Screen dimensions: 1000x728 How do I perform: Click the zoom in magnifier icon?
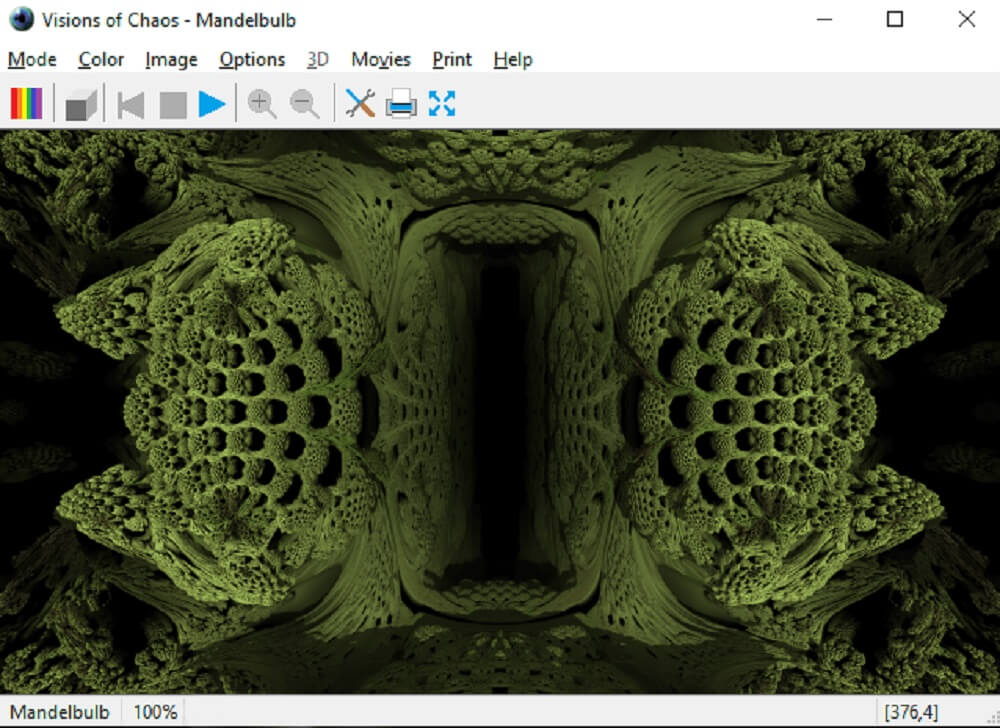coord(262,104)
